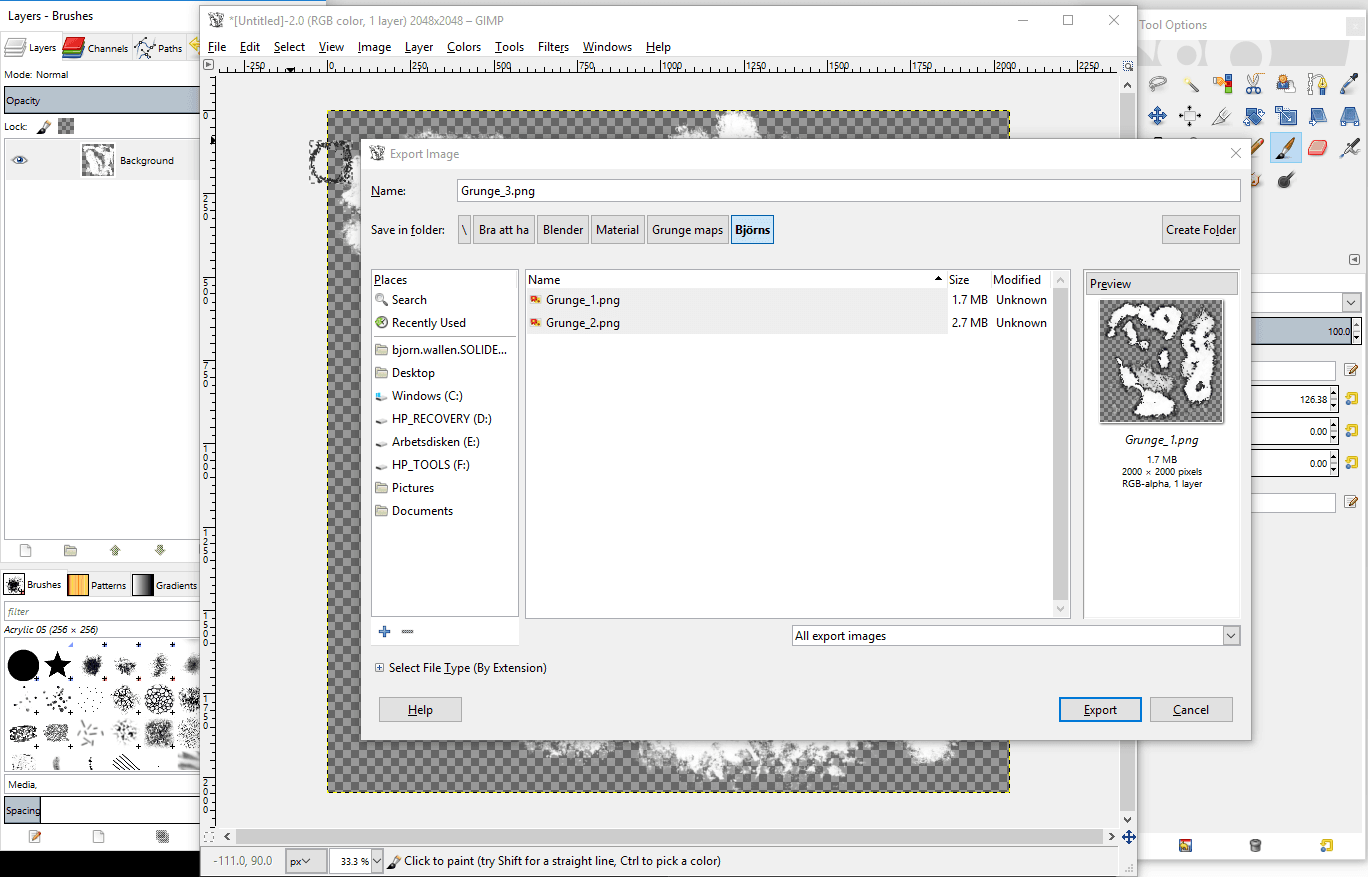Select the Paintbrush tool in toolbox
The width and height of the screenshot is (1368, 877).
(1285, 148)
